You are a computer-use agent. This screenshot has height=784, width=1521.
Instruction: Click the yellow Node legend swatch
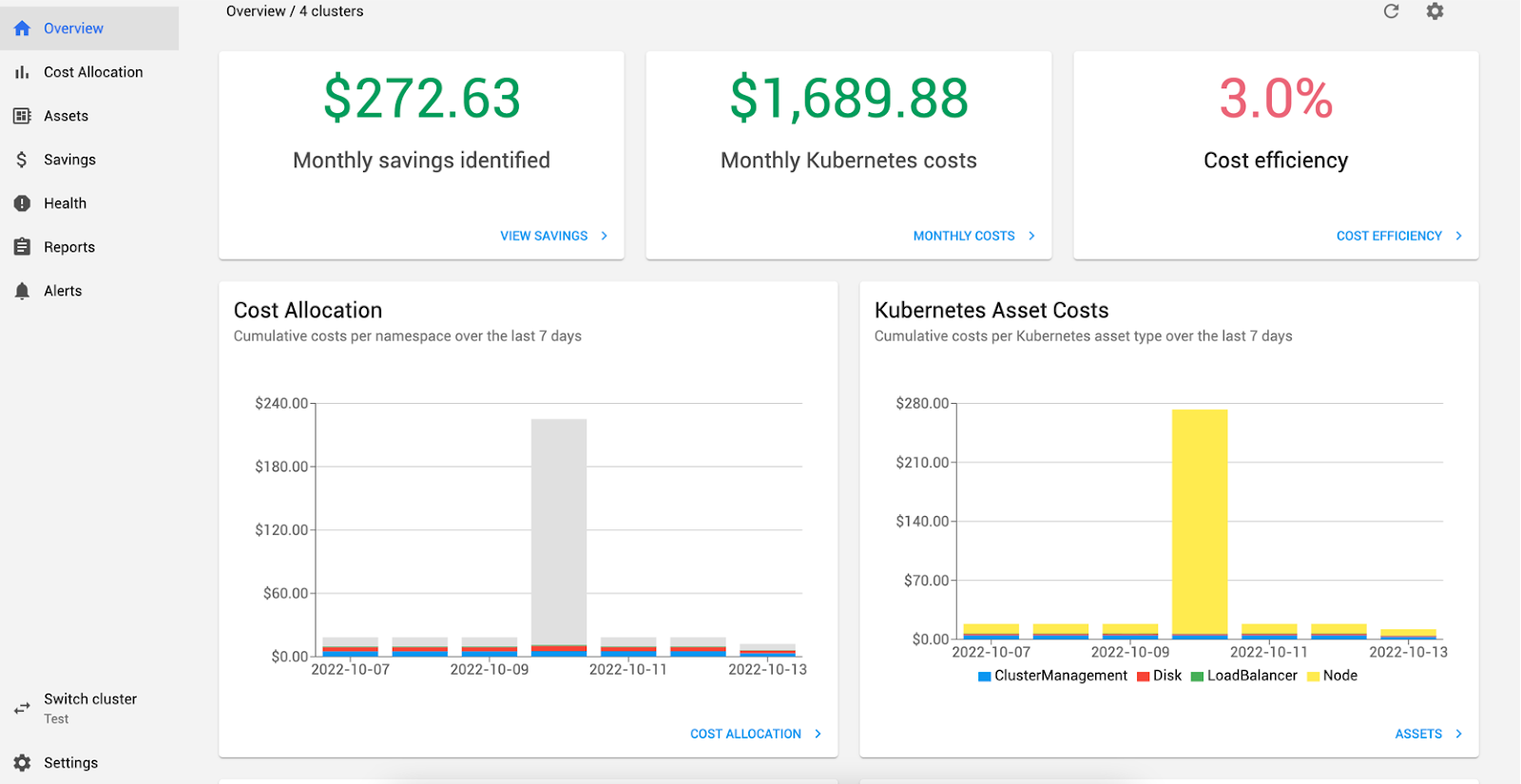tap(1314, 677)
